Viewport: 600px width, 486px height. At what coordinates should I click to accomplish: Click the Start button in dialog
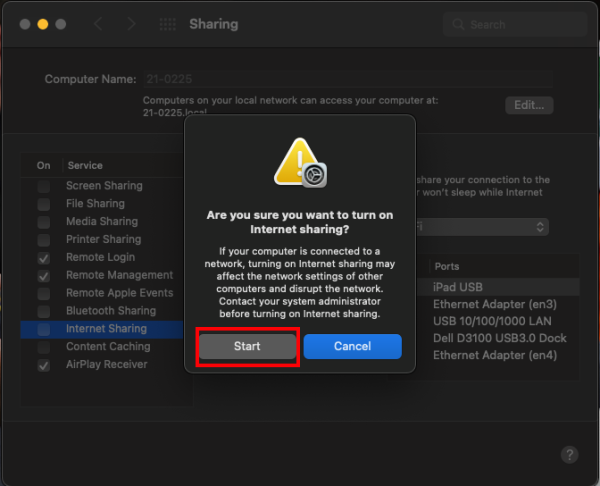click(247, 346)
